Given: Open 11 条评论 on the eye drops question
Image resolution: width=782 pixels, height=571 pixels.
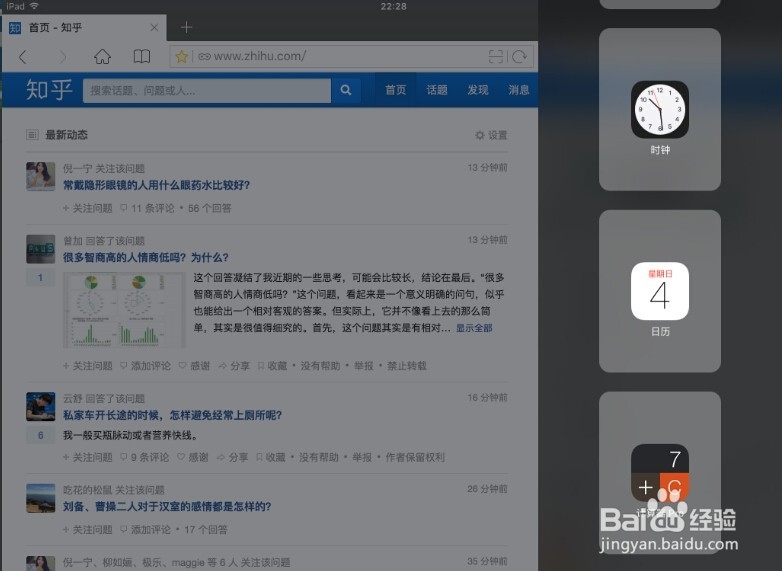Looking at the screenshot, I should point(148,208).
